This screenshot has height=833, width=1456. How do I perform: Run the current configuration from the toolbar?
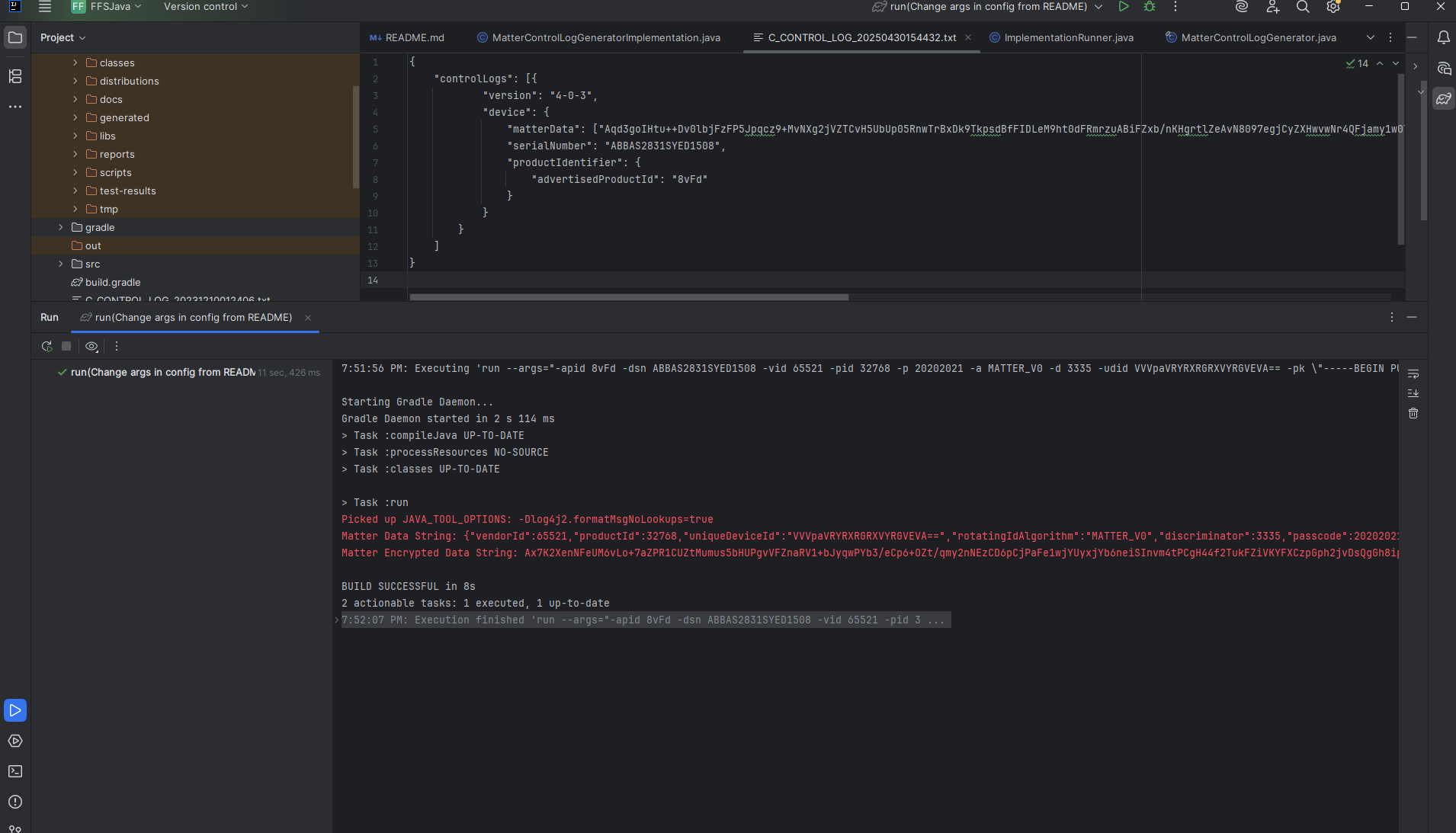click(1123, 6)
